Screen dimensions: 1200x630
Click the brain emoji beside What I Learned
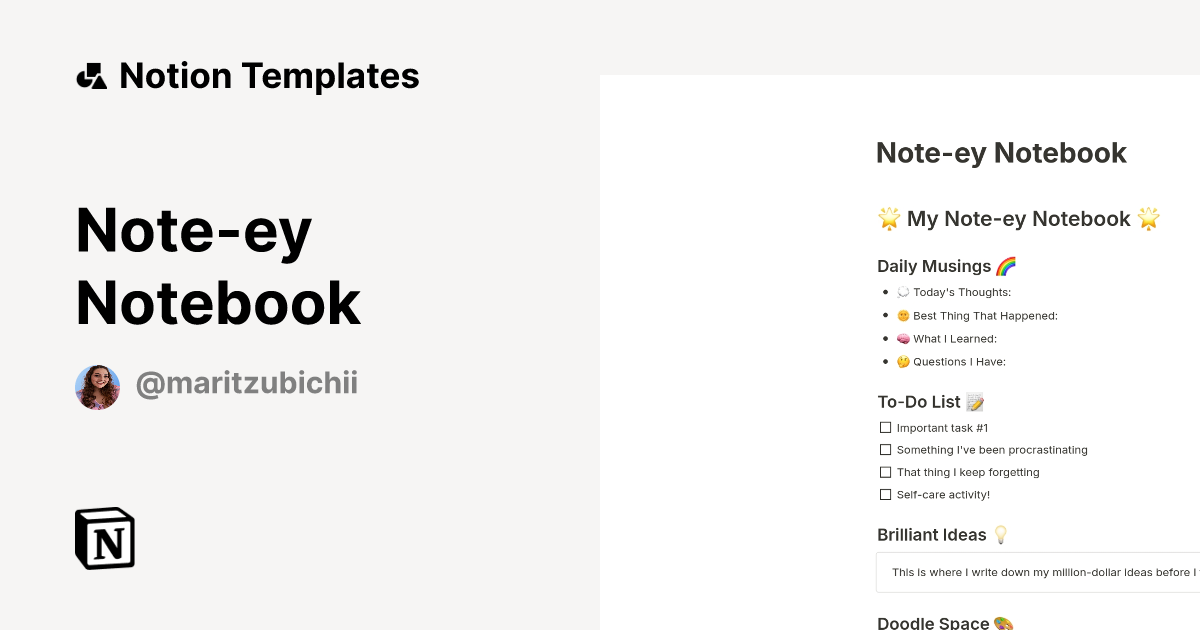pyautogui.click(x=903, y=338)
